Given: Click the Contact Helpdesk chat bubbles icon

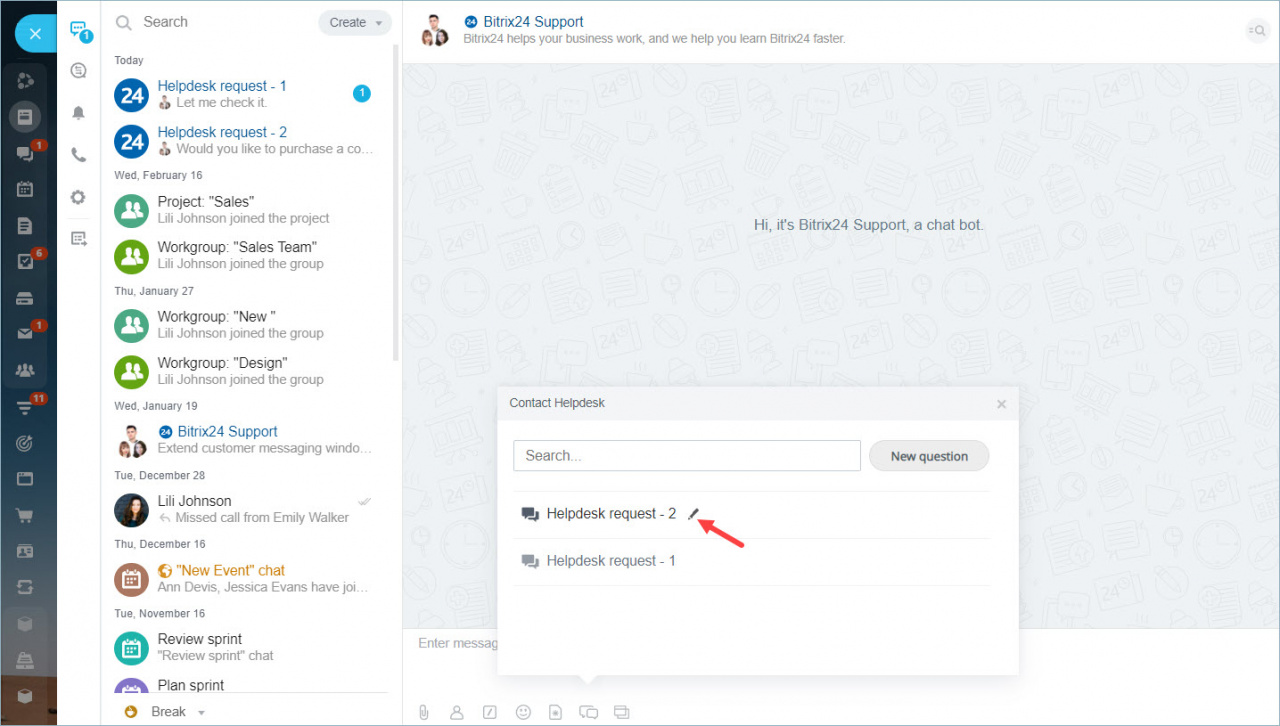Looking at the screenshot, I should click(589, 712).
